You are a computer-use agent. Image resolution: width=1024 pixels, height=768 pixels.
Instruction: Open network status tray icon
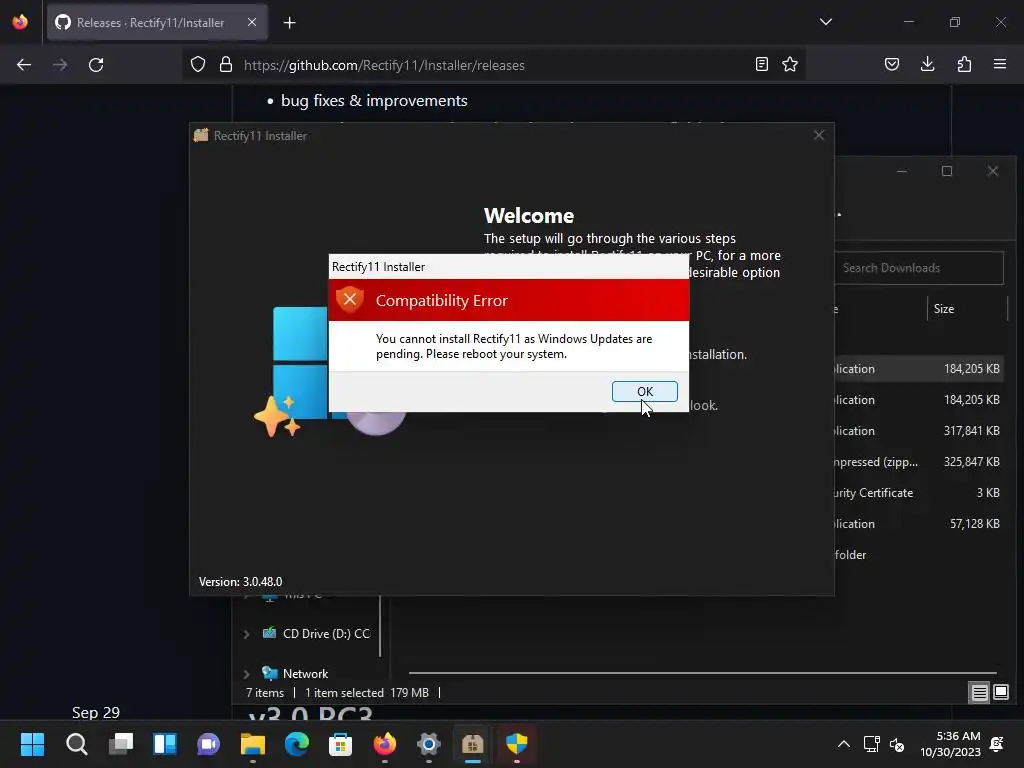pos(871,744)
